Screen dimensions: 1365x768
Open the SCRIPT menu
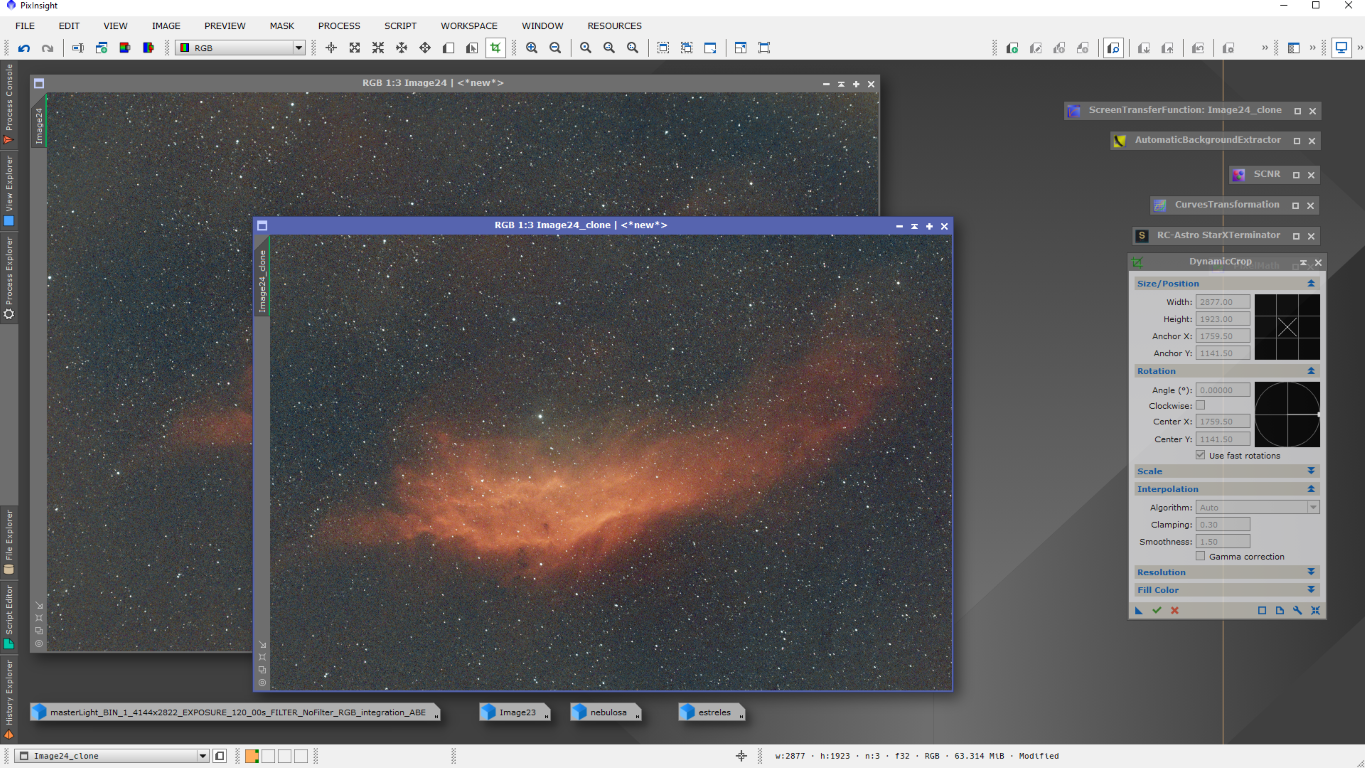point(400,26)
